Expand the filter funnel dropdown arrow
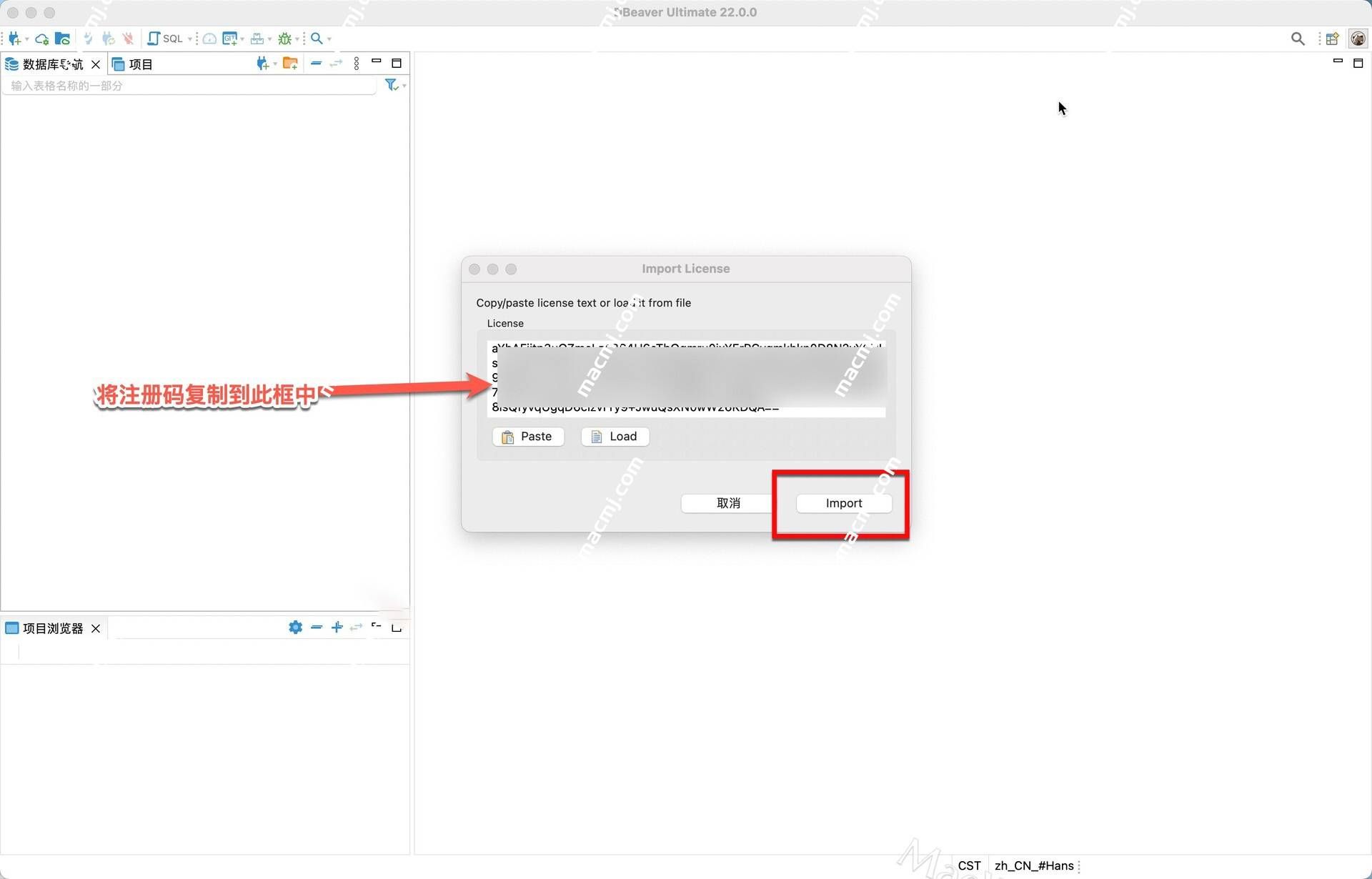 pyautogui.click(x=404, y=86)
